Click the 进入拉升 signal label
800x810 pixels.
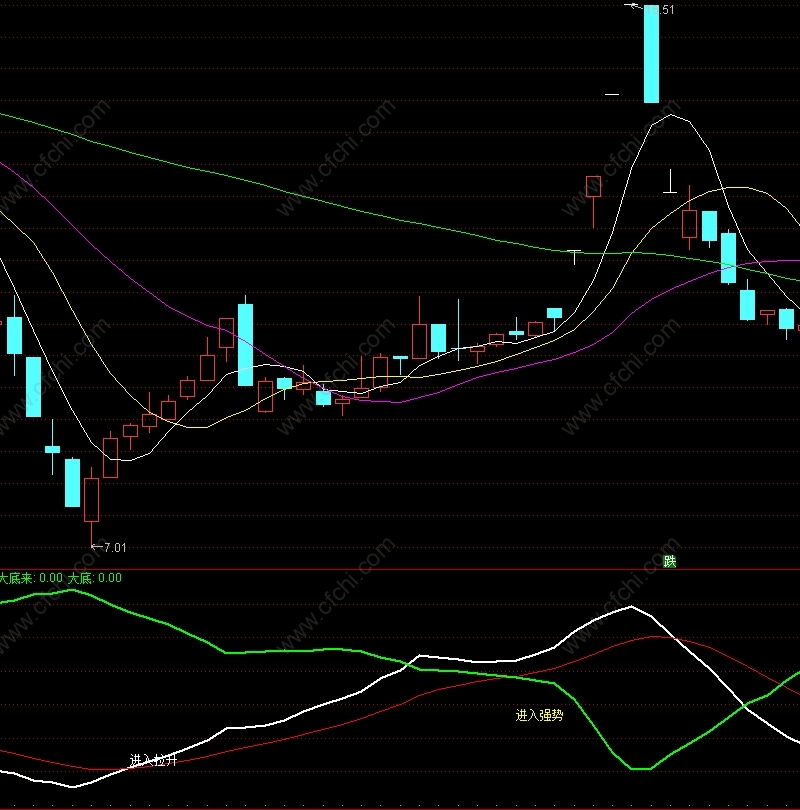(x=153, y=760)
